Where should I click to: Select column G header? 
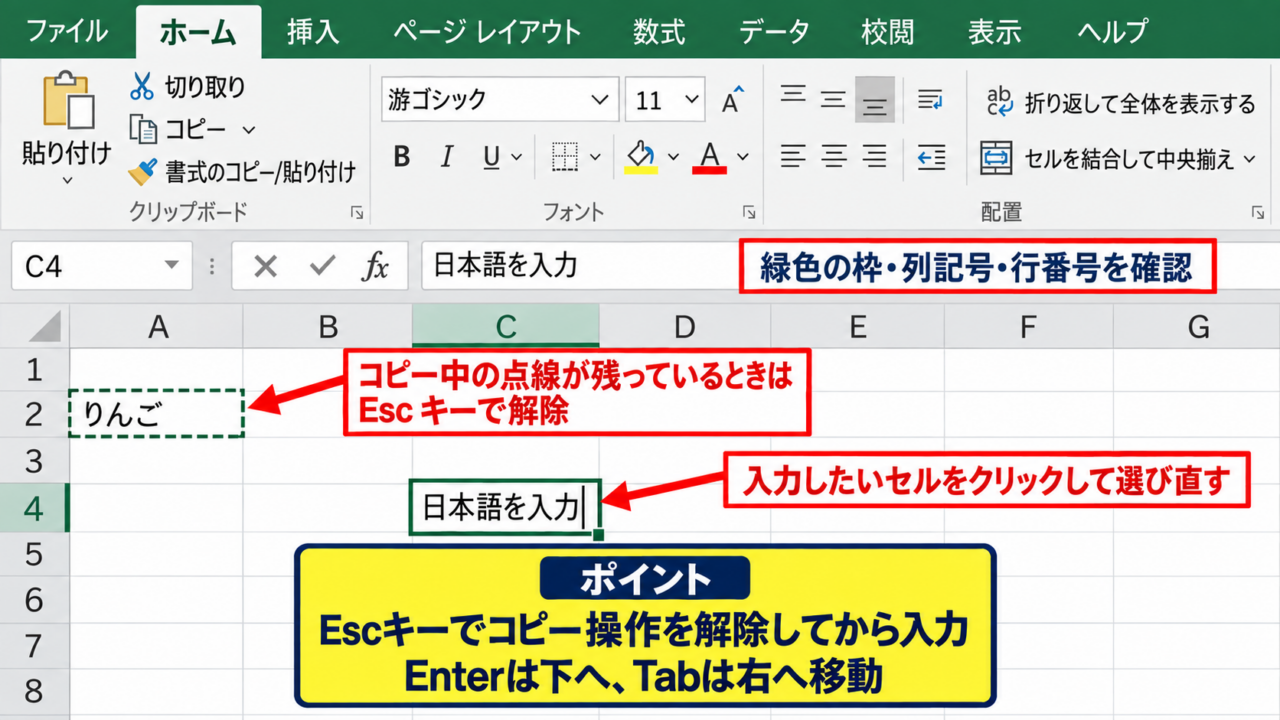point(1197,326)
